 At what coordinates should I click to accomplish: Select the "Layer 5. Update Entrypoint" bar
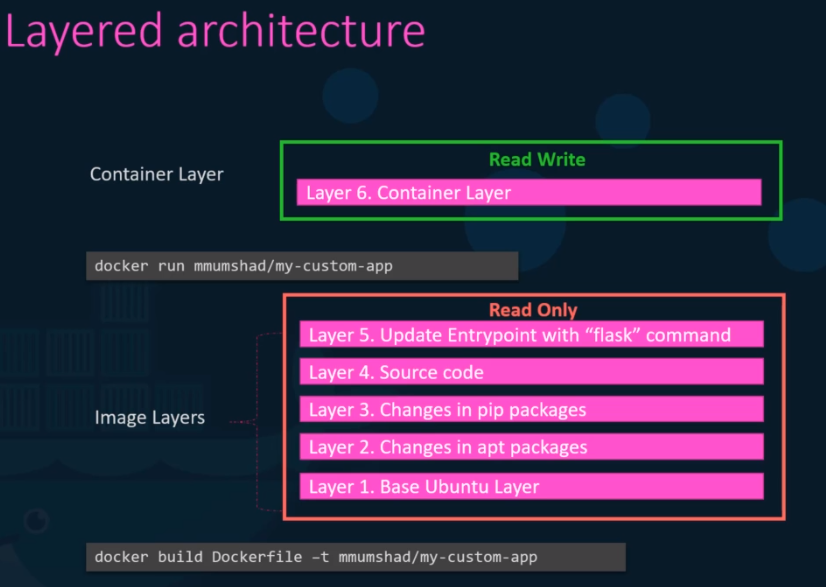click(532, 335)
